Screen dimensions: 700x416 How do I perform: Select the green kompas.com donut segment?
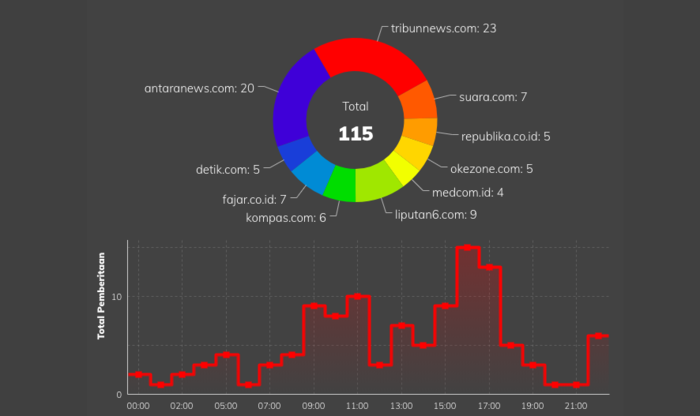pyautogui.click(x=341, y=184)
